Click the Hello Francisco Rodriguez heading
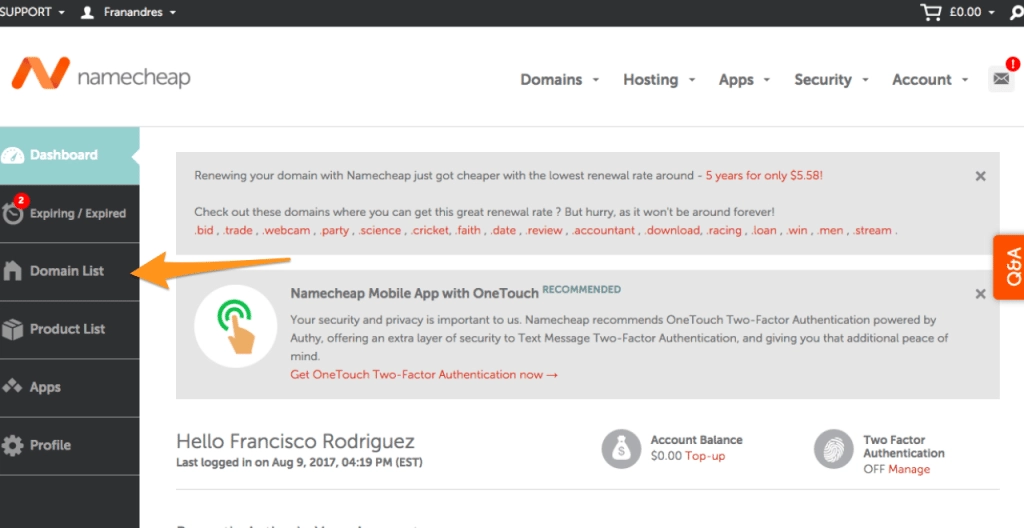Image resolution: width=1024 pixels, height=528 pixels. click(295, 441)
